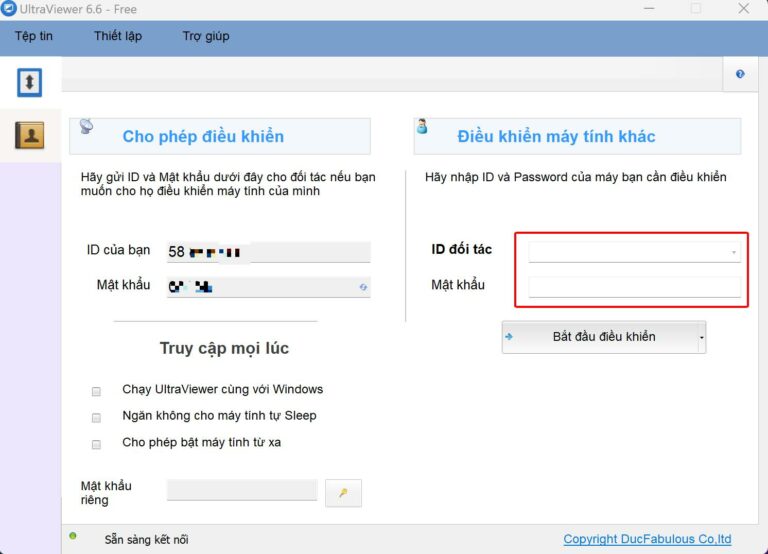Screen dimensions: 768x554
Task: Enable Chạy UltraViewer cùng với Windows checkbox
Action: tap(97, 390)
